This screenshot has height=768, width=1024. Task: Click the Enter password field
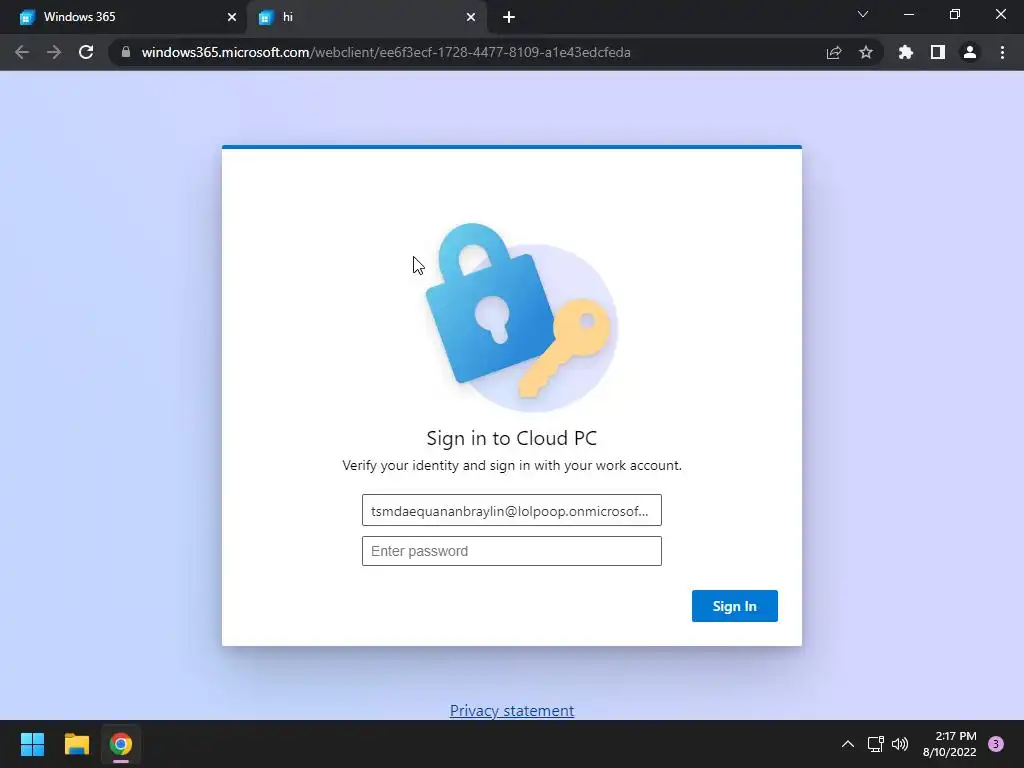tap(511, 551)
